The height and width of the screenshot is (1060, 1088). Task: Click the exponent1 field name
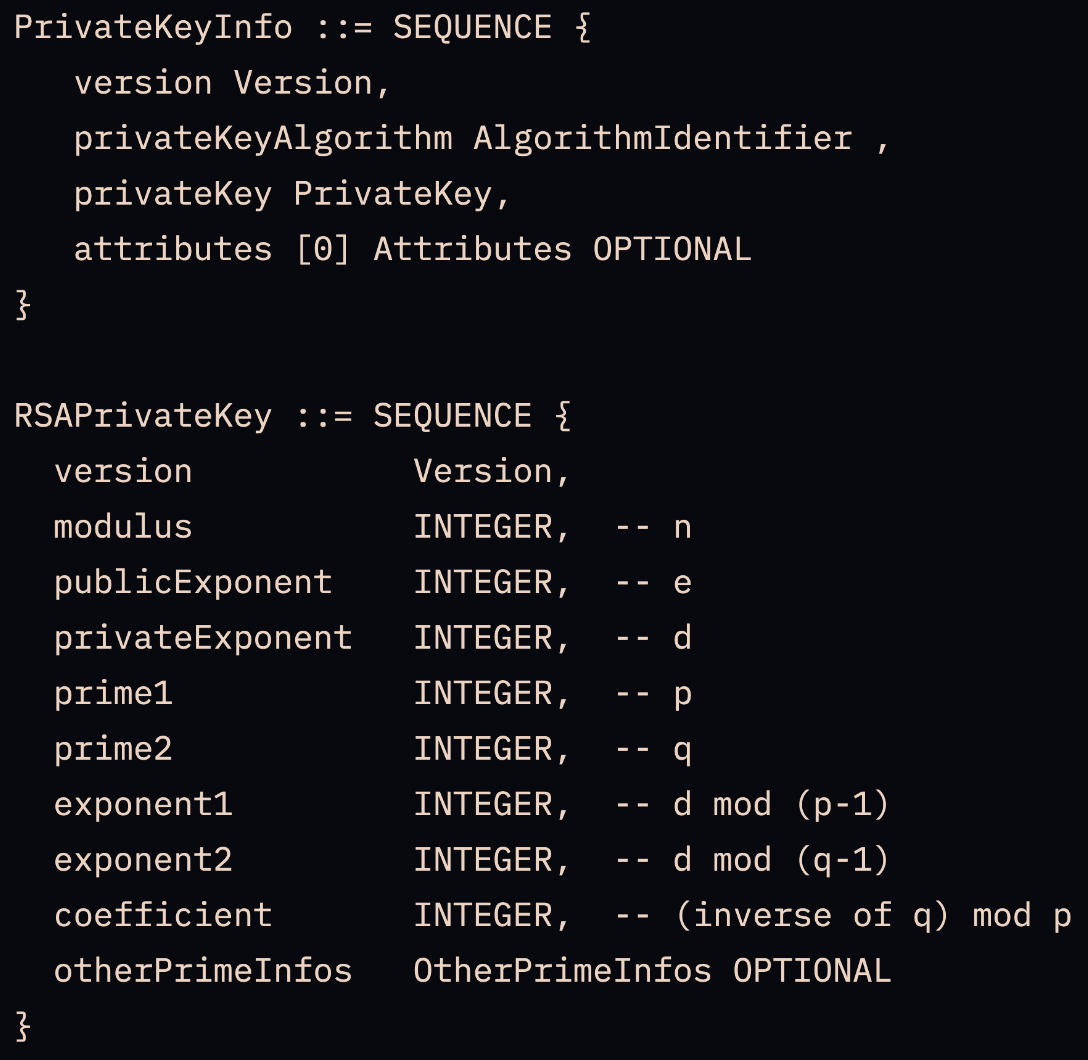(143, 805)
